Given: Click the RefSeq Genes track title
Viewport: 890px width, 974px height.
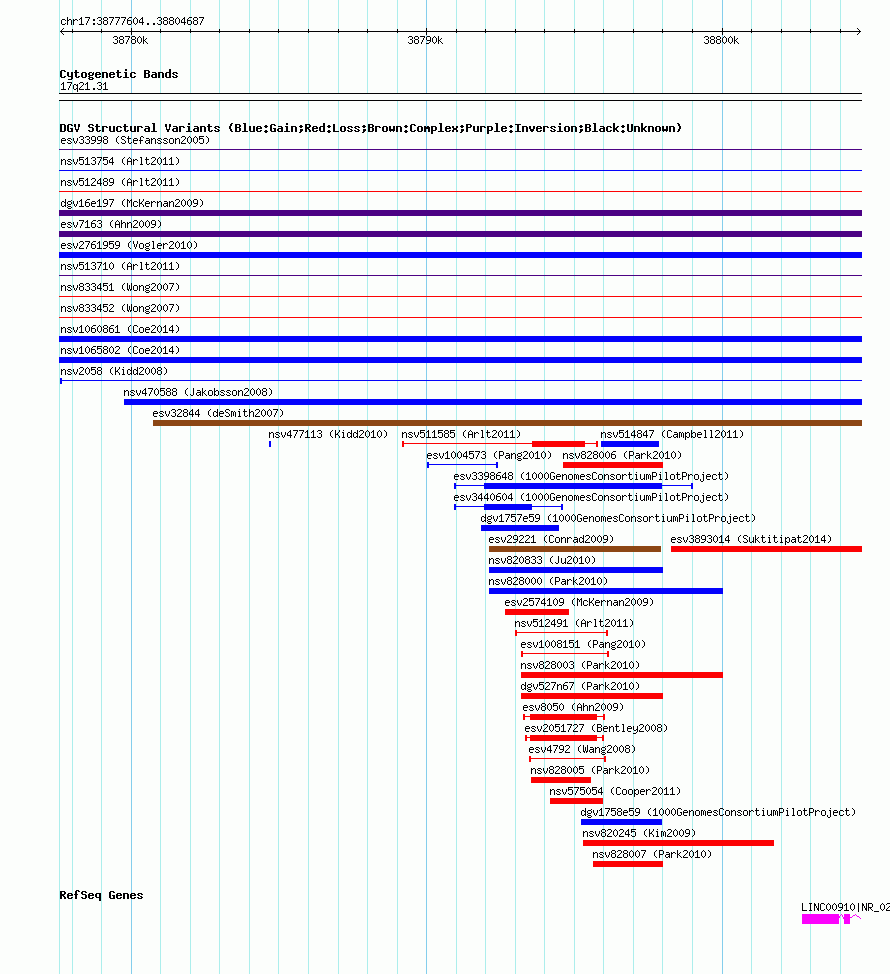Looking at the screenshot, I should coord(101,895).
